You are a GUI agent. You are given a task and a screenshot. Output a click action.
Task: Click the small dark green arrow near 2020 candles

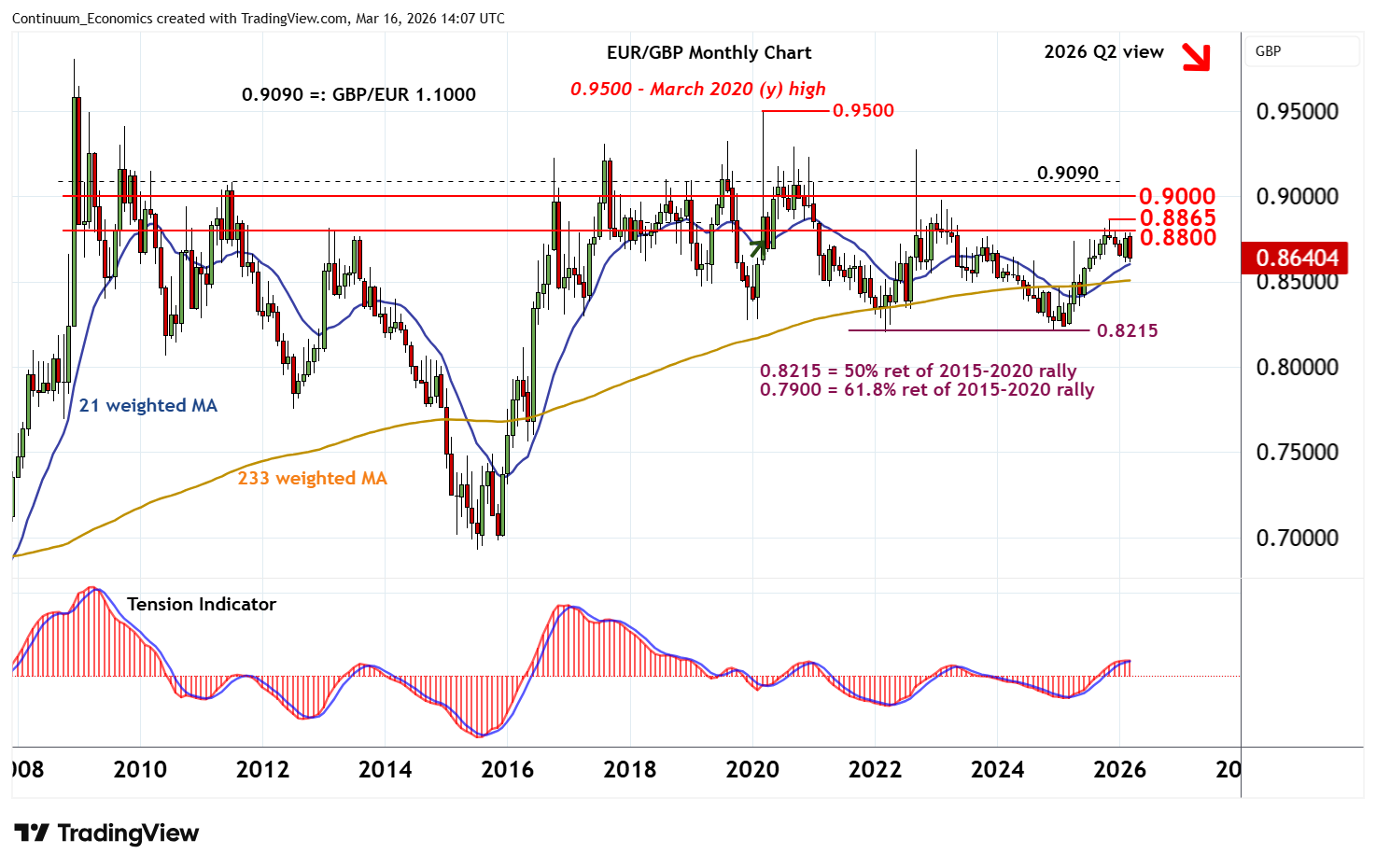758,248
